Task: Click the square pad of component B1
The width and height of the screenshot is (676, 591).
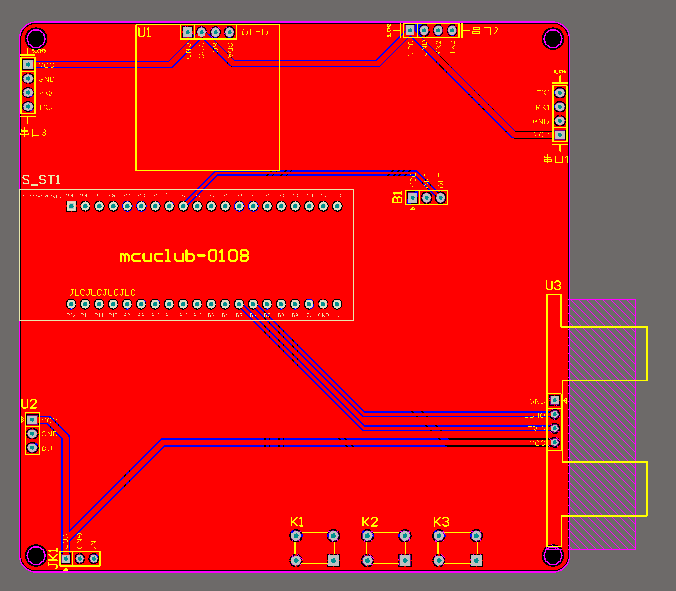Action: pyautogui.click(x=413, y=197)
